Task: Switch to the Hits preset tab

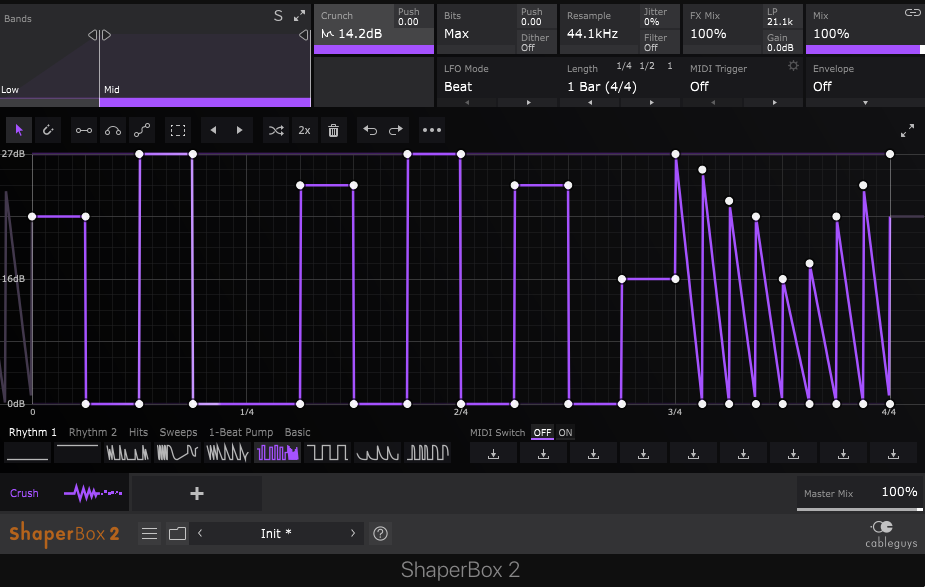Action: 139,432
